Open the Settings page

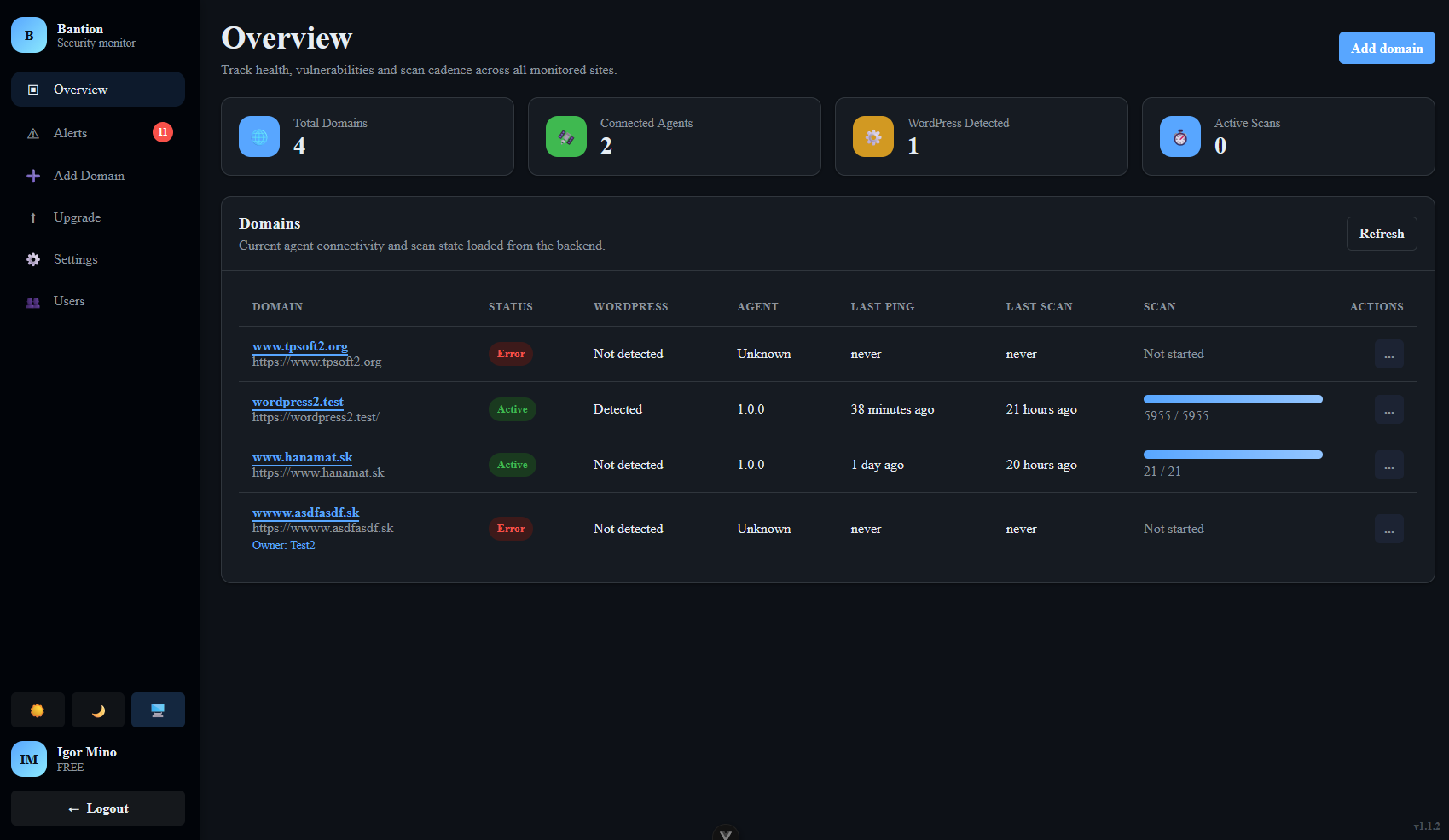(x=98, y=259)
